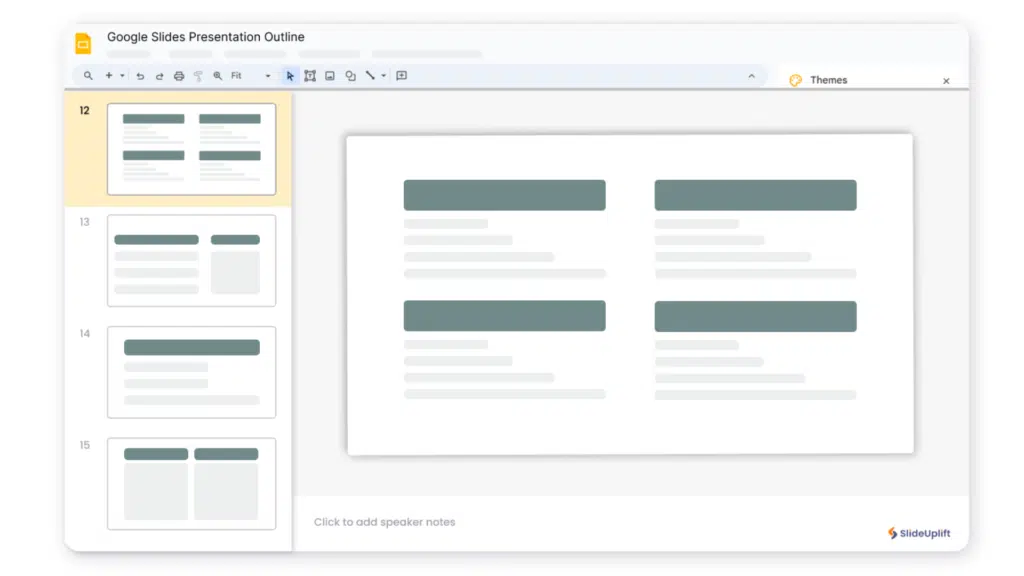
Task: Open new slide layout dropdown arrow
Action: [x=122, y=76]
